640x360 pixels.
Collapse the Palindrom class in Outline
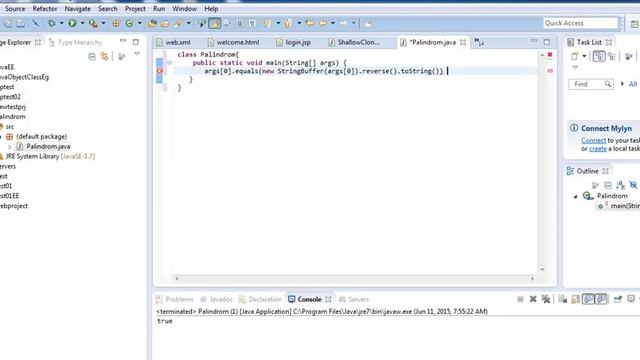(576, 196)
